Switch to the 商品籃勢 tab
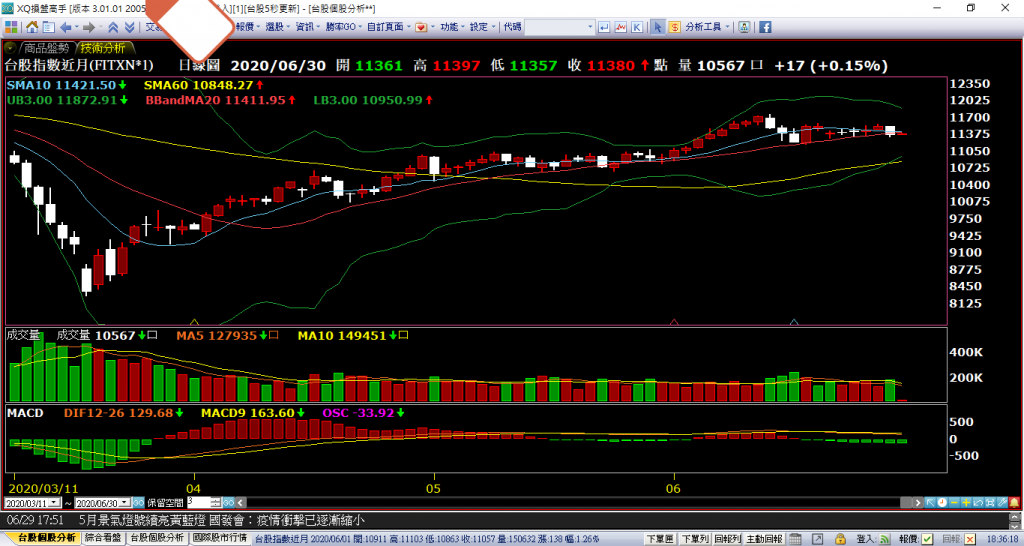This screenshot has width=1024, height=546. pyautogui.click(x=47, y=47)
